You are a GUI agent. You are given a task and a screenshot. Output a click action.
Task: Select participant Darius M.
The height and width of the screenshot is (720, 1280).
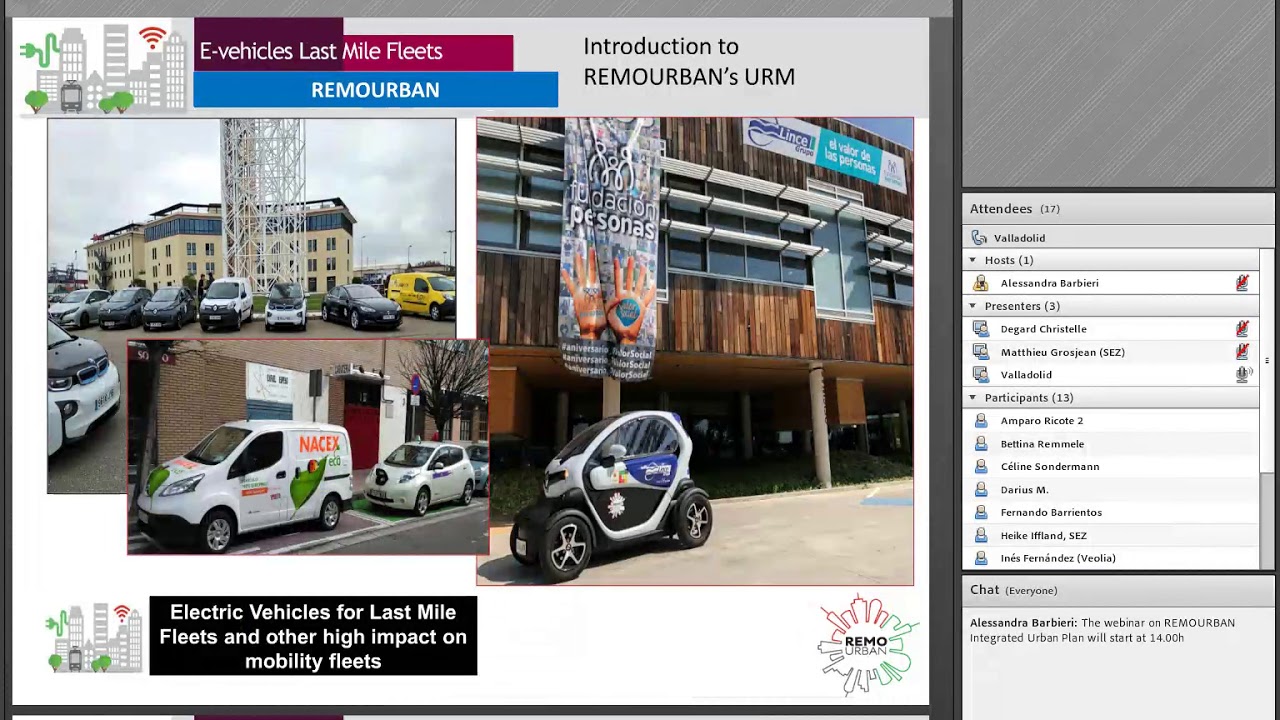tap(1024, 490)
